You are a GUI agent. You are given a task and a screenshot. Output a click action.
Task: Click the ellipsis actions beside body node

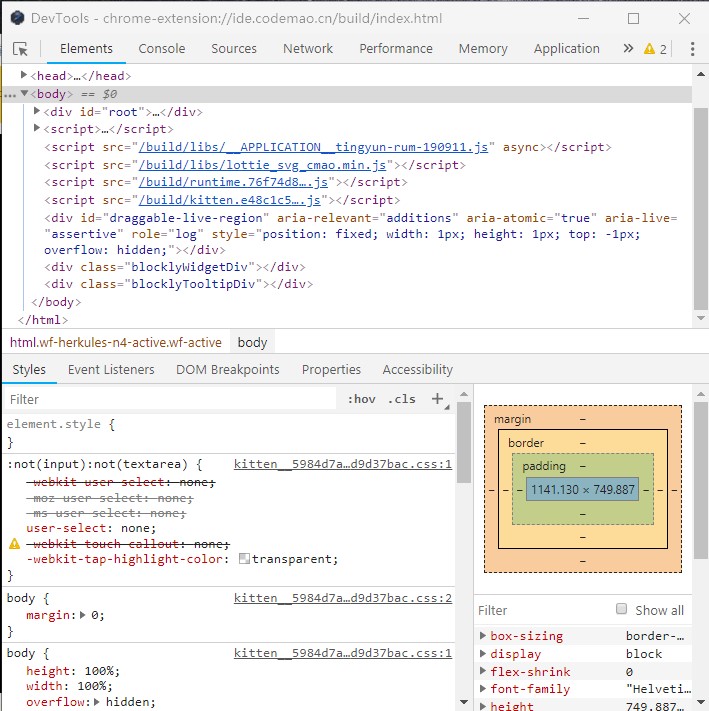pyautogui.click(x=10, y=95)
